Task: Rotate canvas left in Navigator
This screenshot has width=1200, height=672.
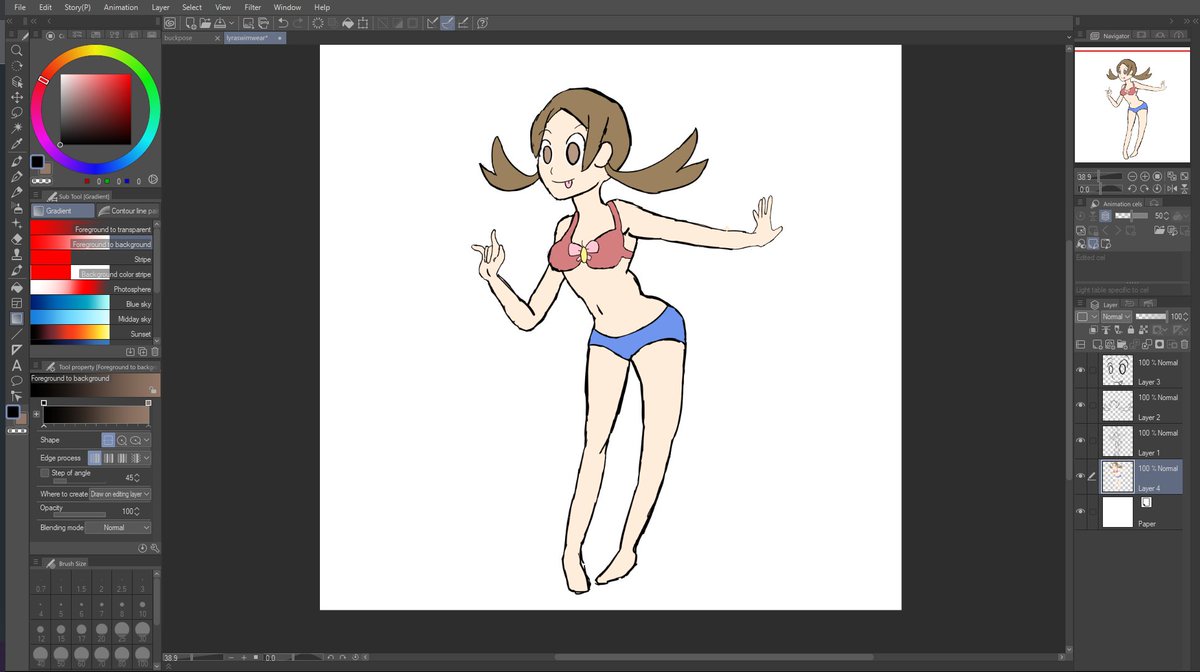Action: pos(1131,188)
